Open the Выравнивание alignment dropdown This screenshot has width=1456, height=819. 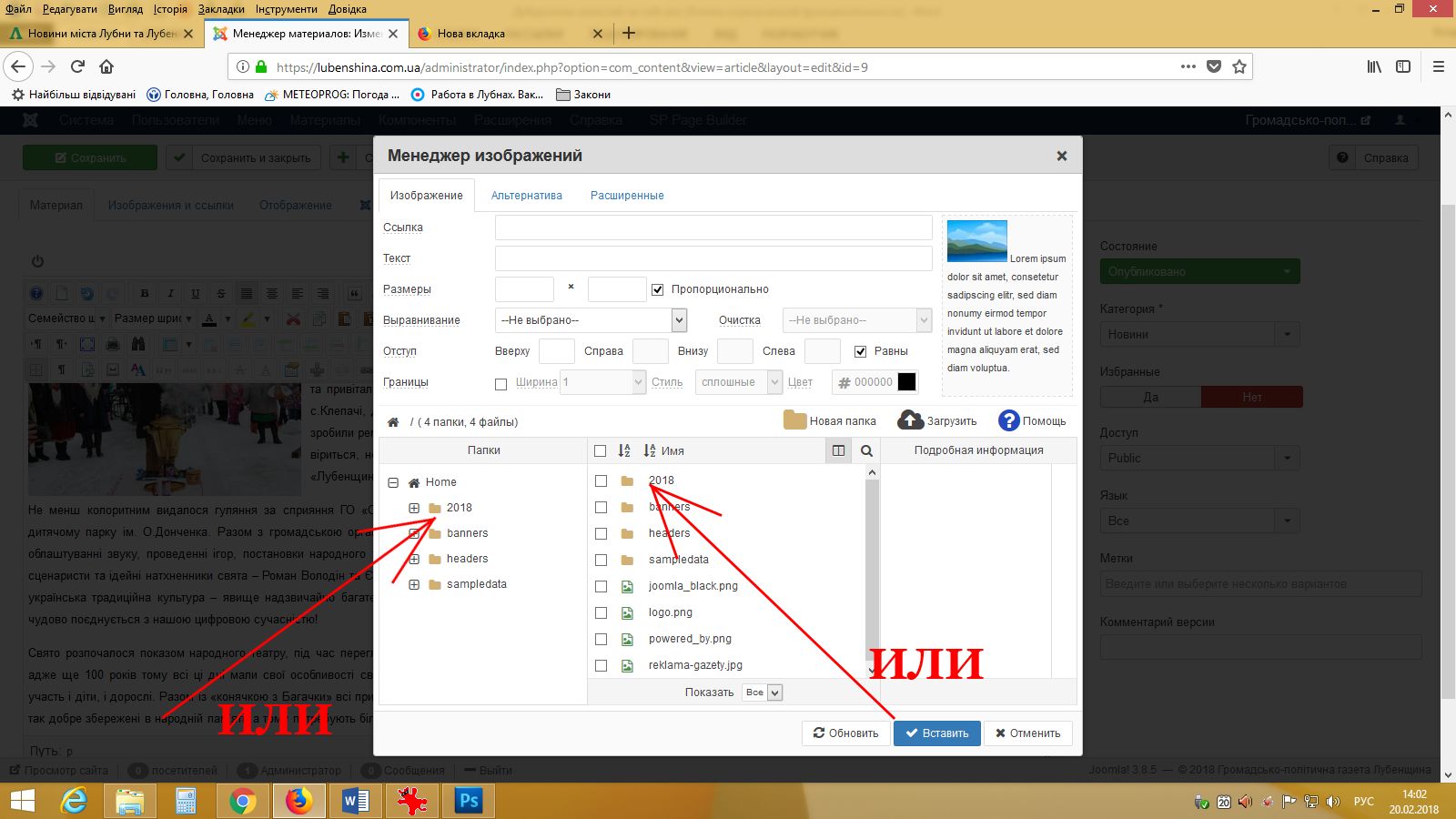[591, 320]
